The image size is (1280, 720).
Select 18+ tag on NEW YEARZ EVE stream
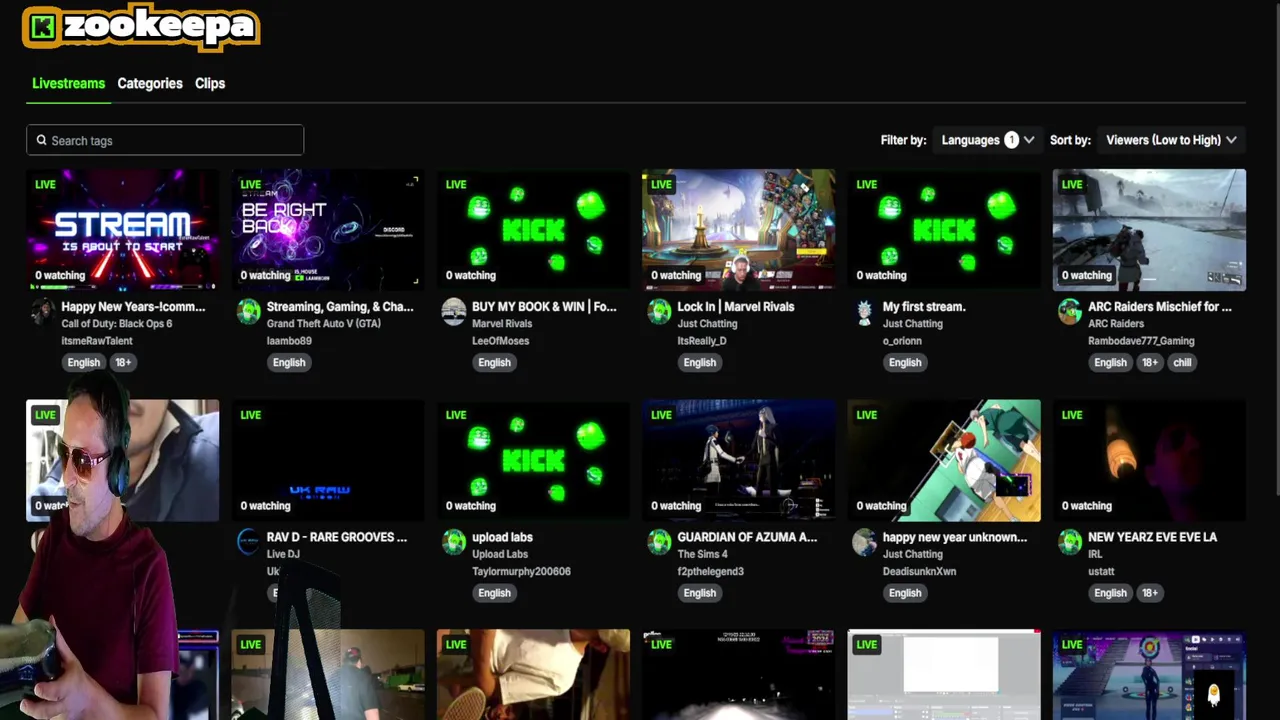coord(1150,593)
